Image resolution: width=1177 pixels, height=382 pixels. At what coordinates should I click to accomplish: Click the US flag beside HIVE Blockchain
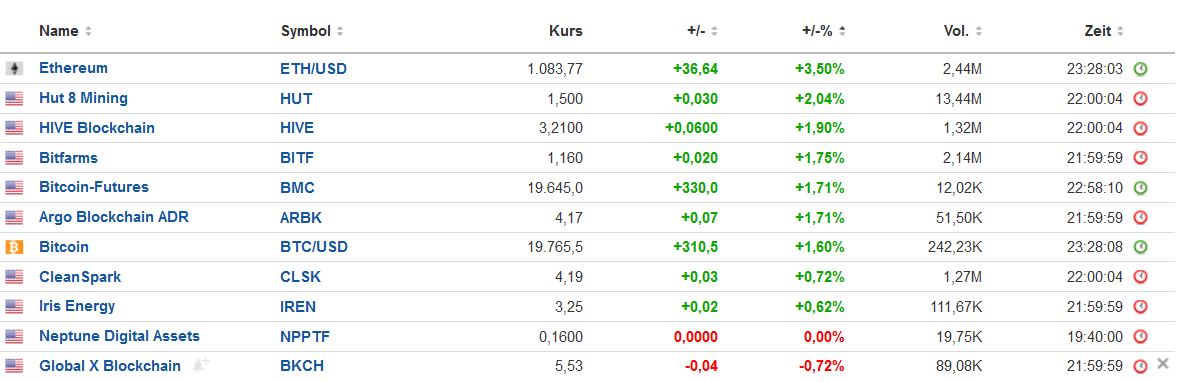(x=14, y=128)
